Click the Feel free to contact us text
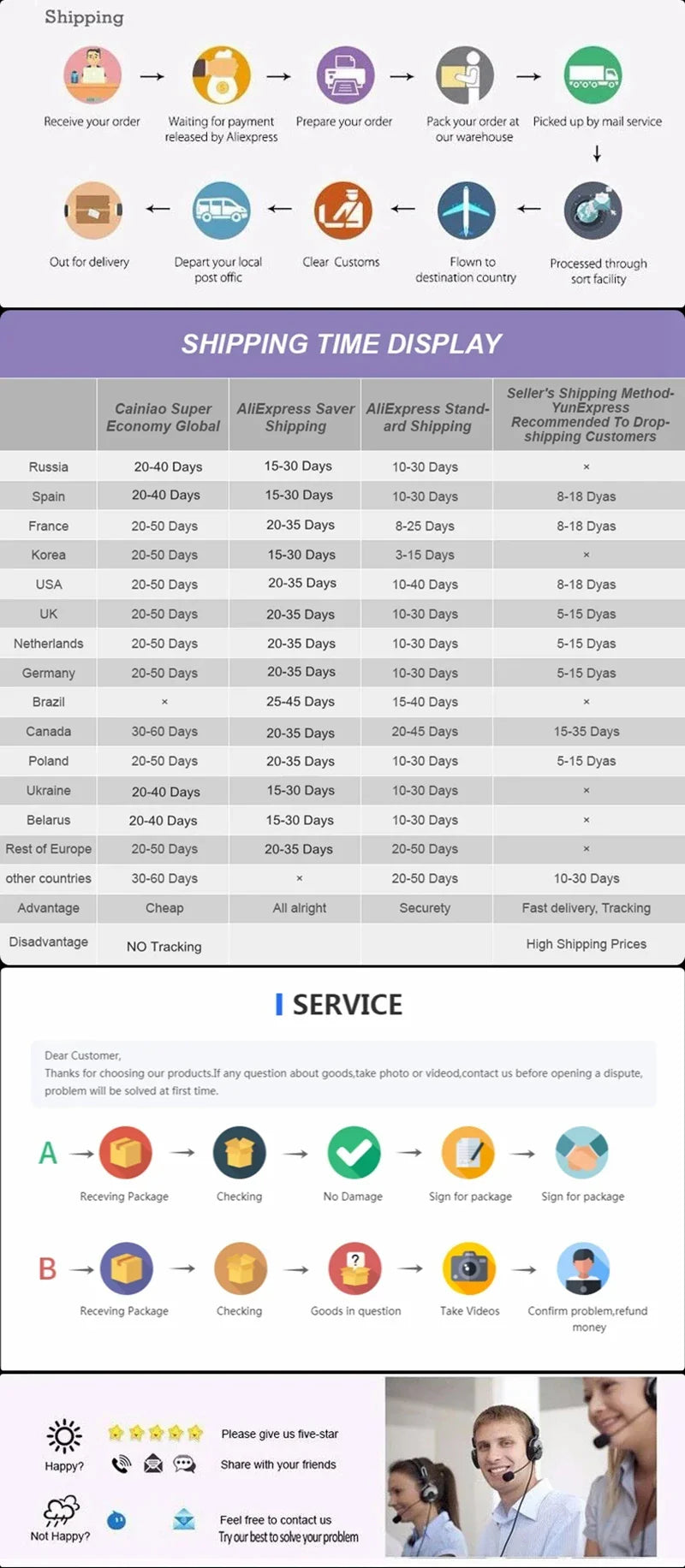The image size is (685, 1568). pyautogui.click(x=275, y=1519)
